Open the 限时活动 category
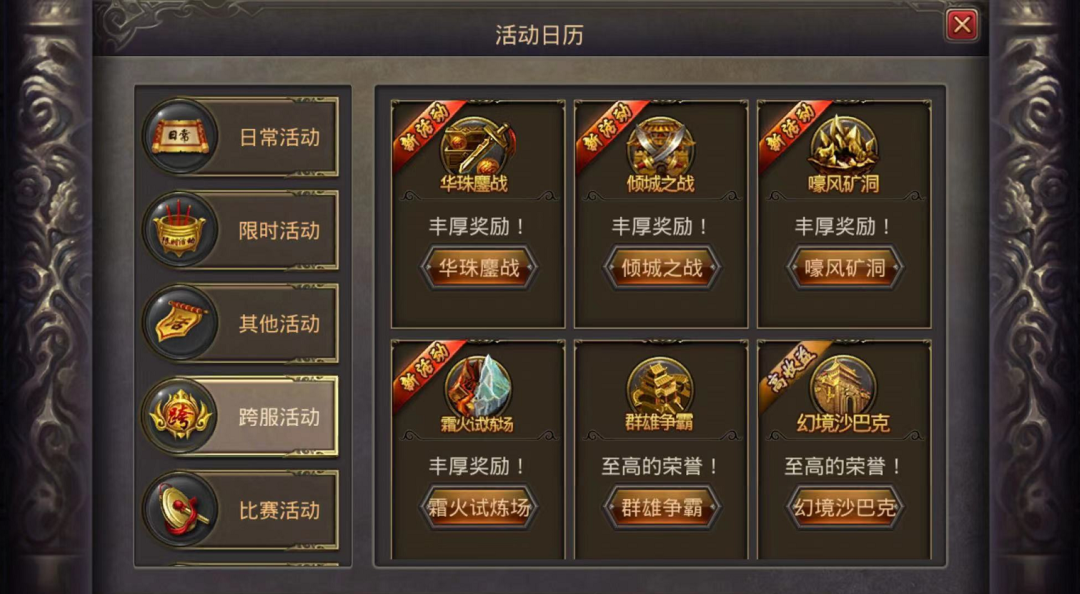 tap(240, 229)
